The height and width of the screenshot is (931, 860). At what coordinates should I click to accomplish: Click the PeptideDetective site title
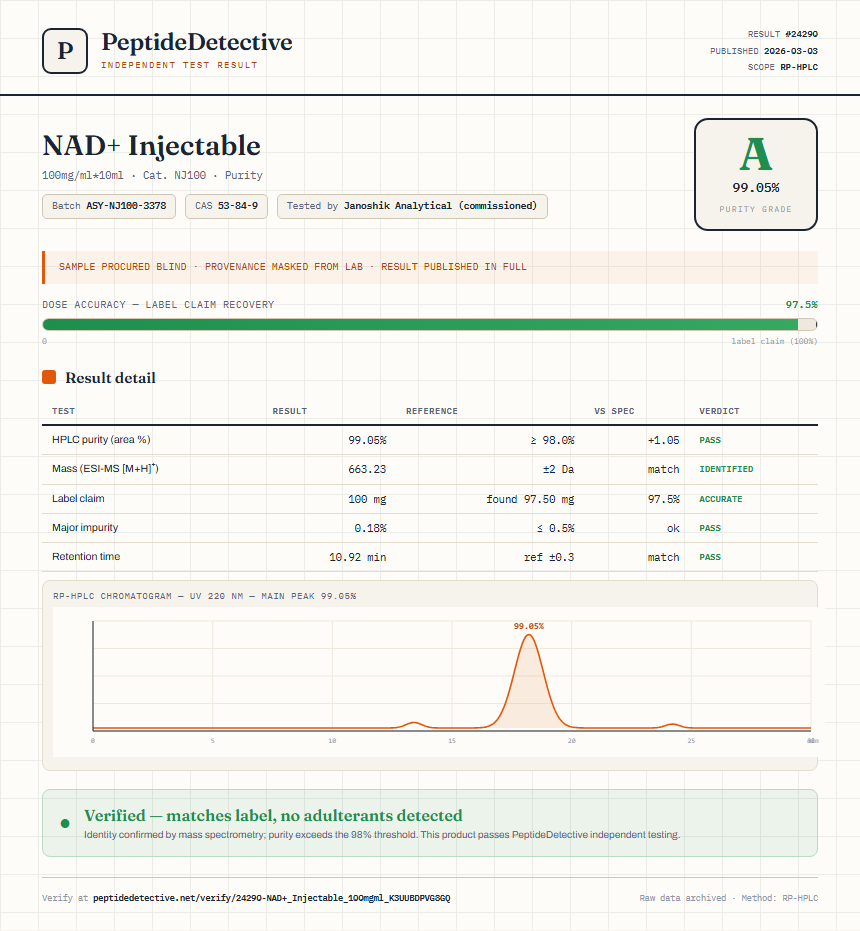[197, 42]
